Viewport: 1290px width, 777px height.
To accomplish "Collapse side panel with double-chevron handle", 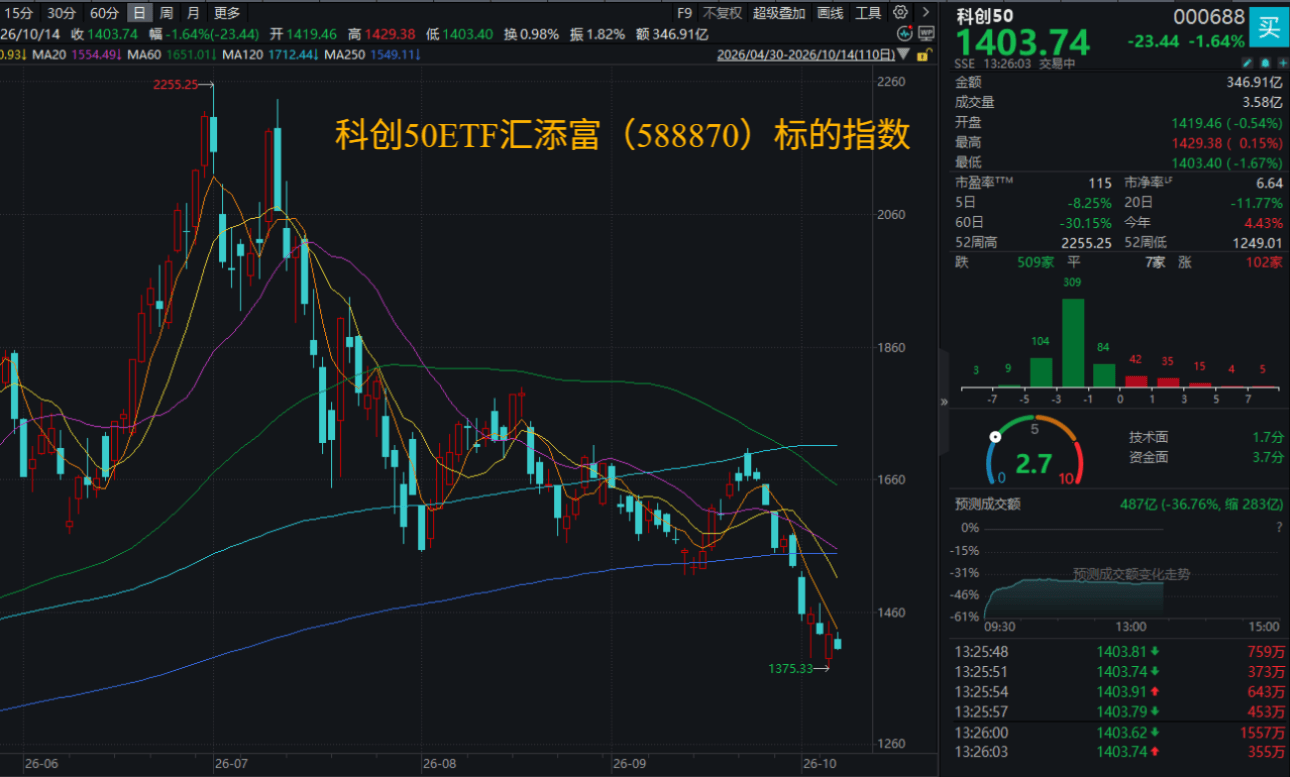I will 944,401.
